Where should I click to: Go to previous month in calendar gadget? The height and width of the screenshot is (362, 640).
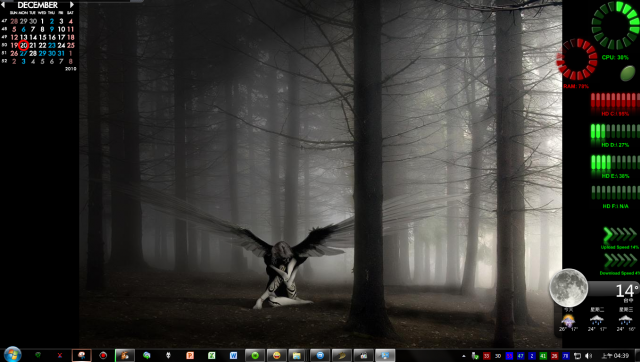pos(3,5)
